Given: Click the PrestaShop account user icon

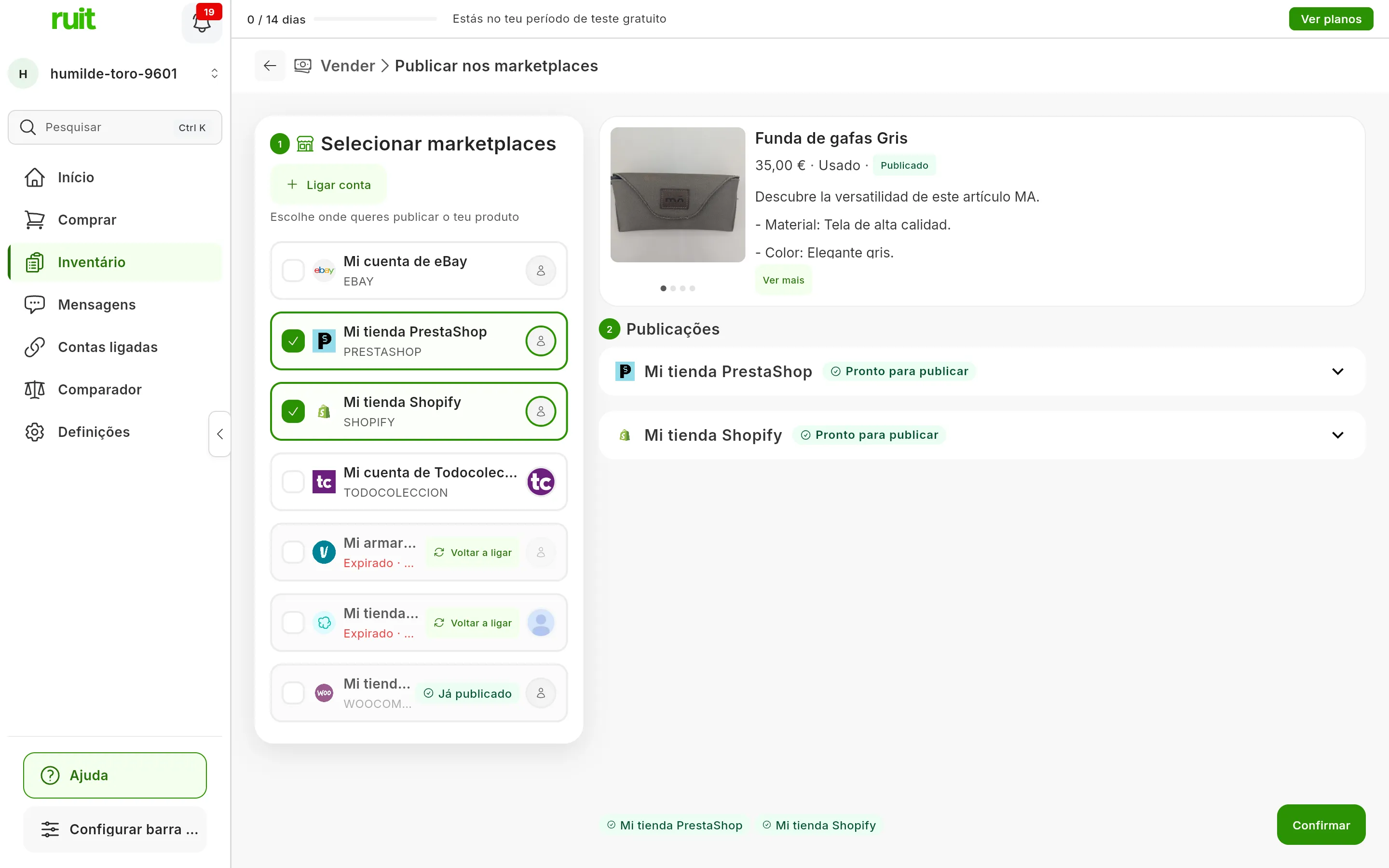Looking at the screenshot, I should tap(541, 341).
